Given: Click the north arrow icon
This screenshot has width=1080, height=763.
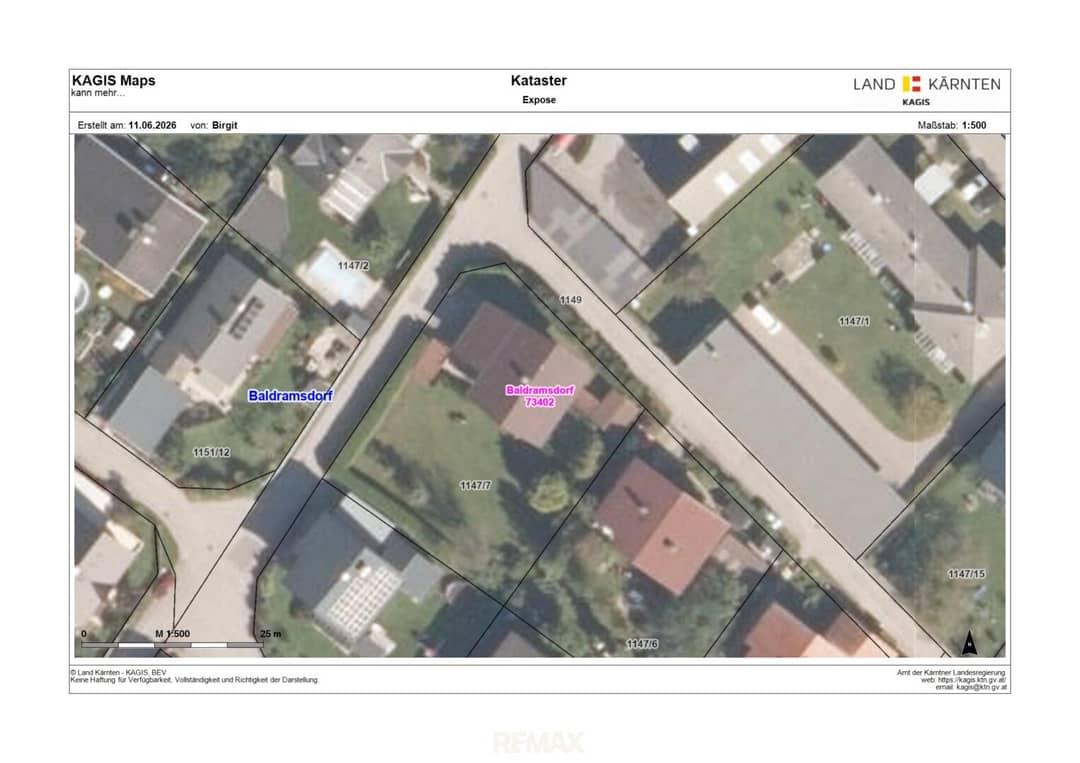Looking at the screenshot, I should coord(969,642).
